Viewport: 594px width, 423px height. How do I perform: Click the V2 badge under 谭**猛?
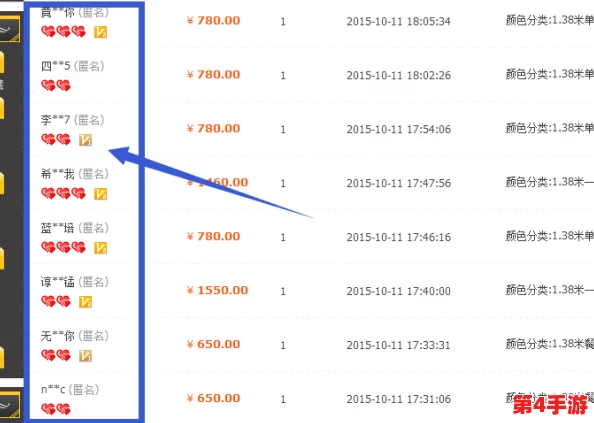(86, 302)
